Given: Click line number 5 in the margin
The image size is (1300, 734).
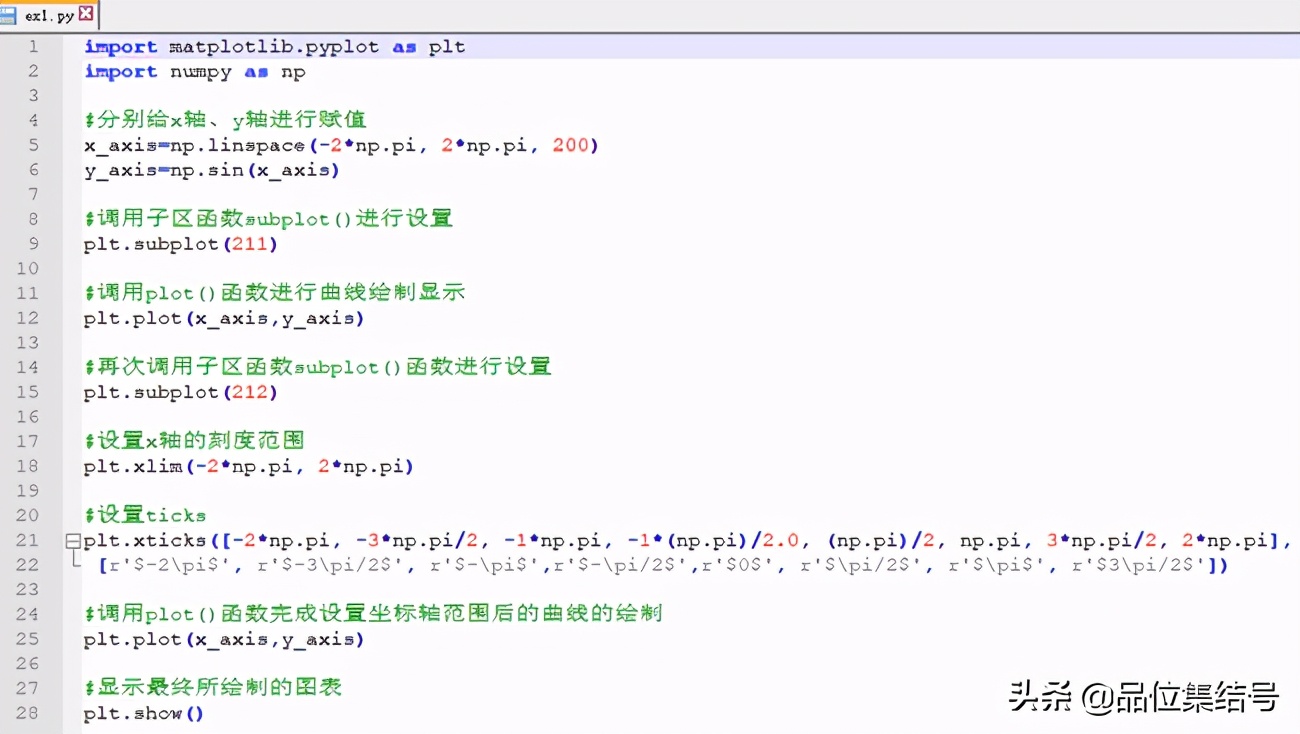Looking at the screenshot, I should coord(33,145).
